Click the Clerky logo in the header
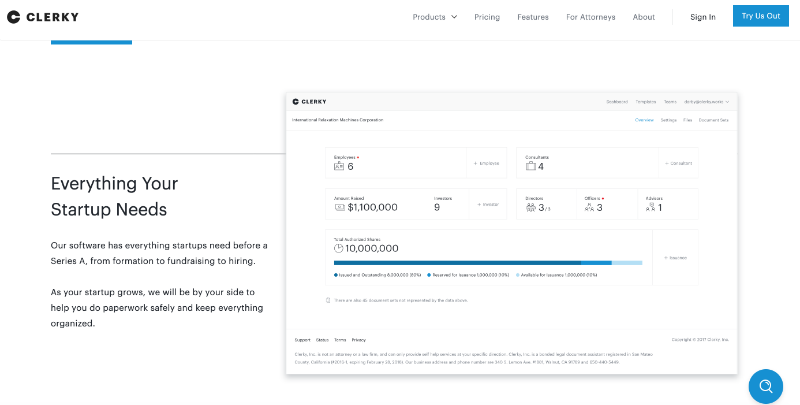Image resolution: width=800 pixels, height=405 pixels. tap(43, 17)
